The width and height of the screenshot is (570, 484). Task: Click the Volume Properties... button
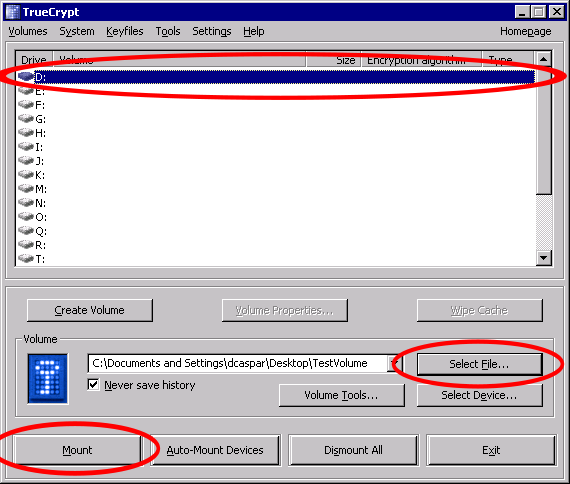tap(285, 310)
